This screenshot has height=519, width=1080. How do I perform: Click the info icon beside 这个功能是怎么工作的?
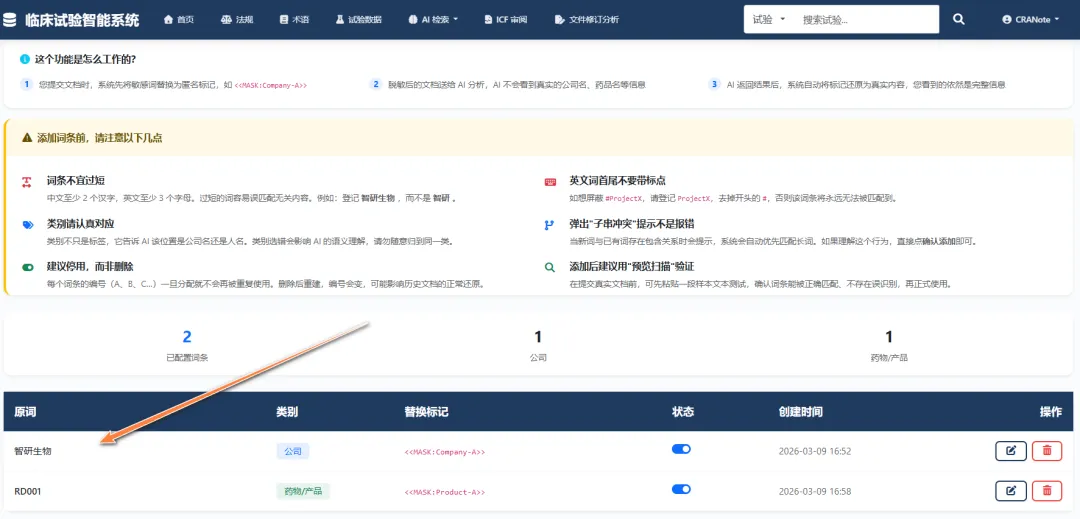click(x=25, y=60)
